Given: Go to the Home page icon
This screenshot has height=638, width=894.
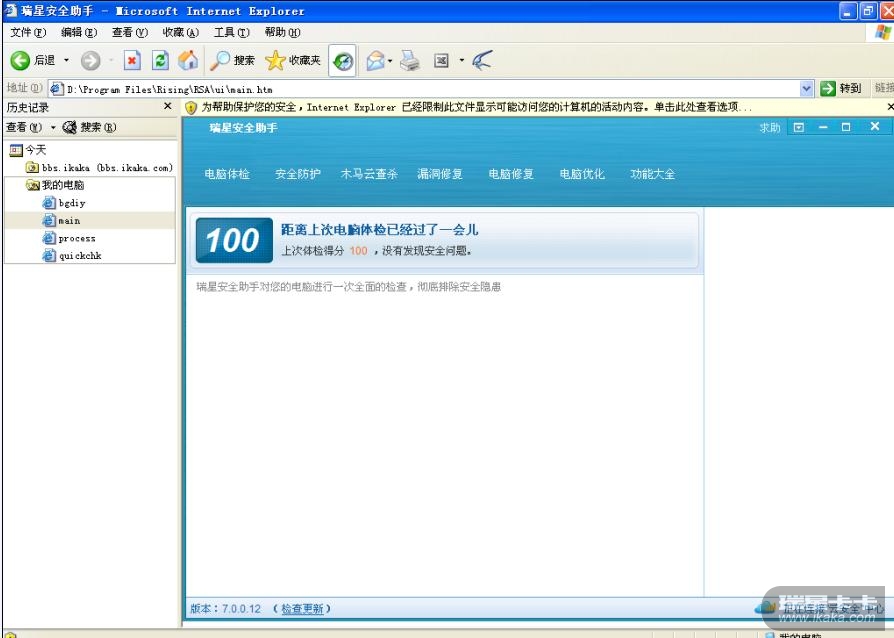Looking at the screenshot, I should pyautogui.click(x=188, y=61).
